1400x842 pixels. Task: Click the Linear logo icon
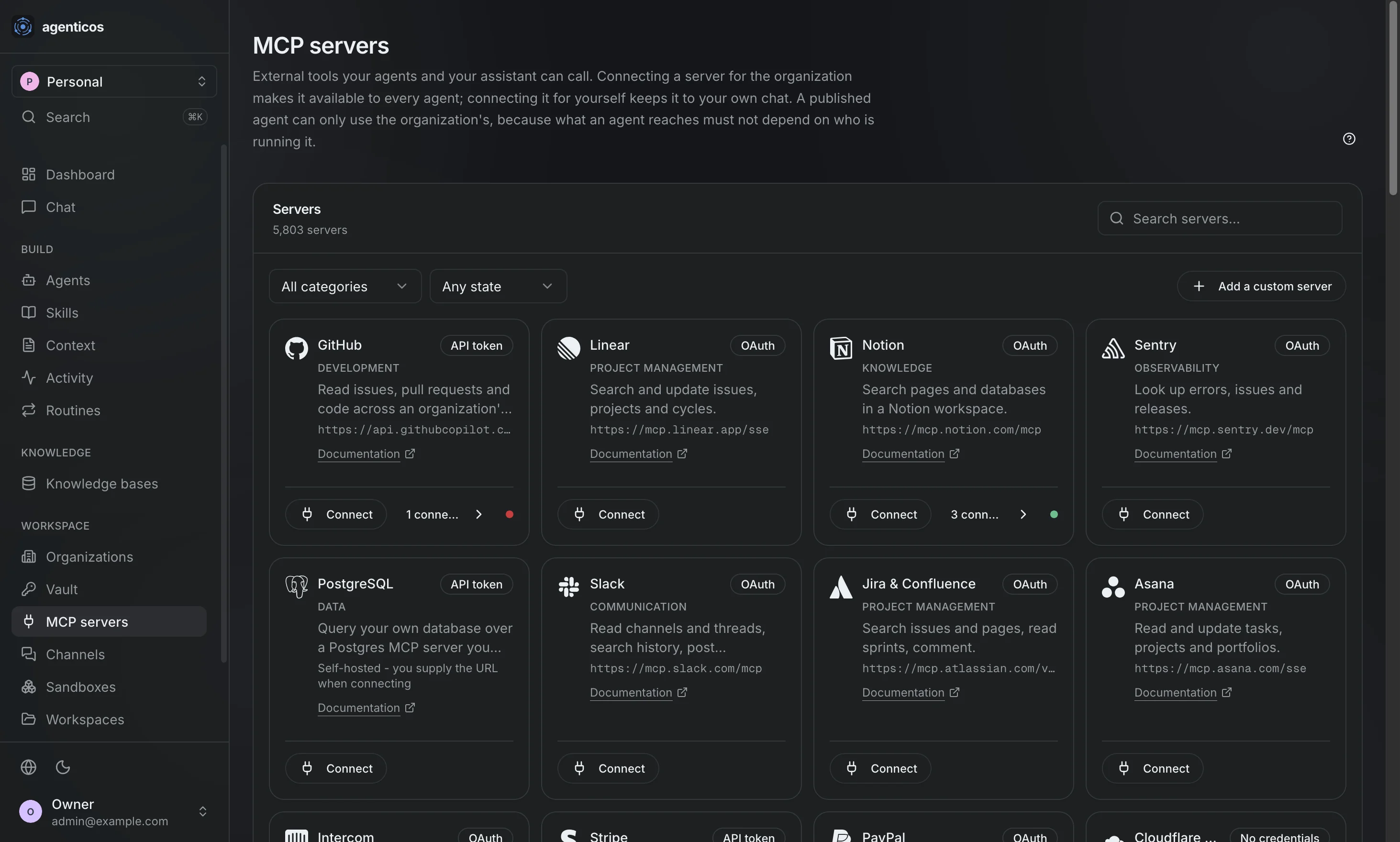[568, 348]
